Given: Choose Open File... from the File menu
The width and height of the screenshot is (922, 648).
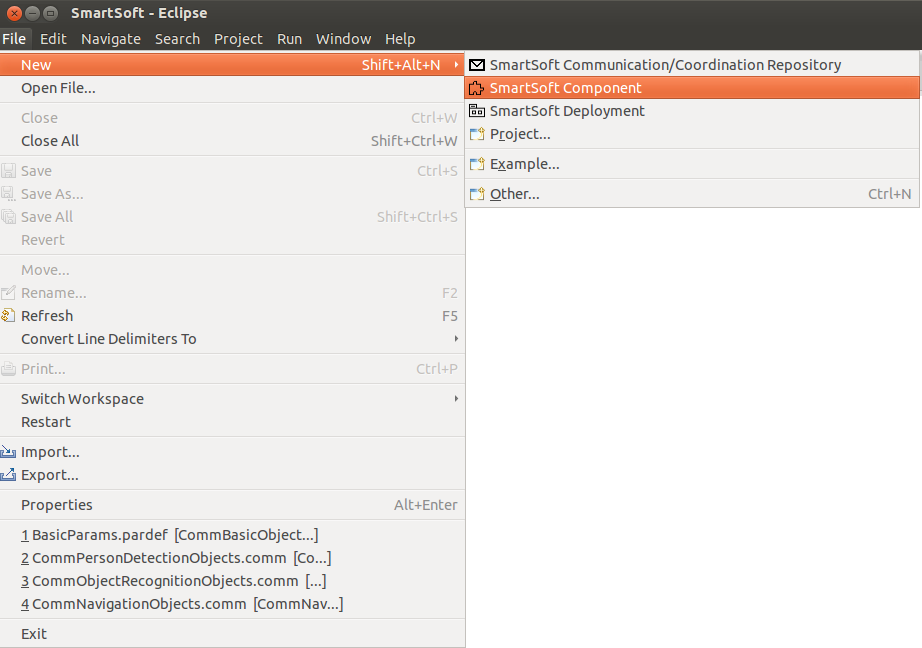Looking at the screenshot, I should (x=232, y=88).
